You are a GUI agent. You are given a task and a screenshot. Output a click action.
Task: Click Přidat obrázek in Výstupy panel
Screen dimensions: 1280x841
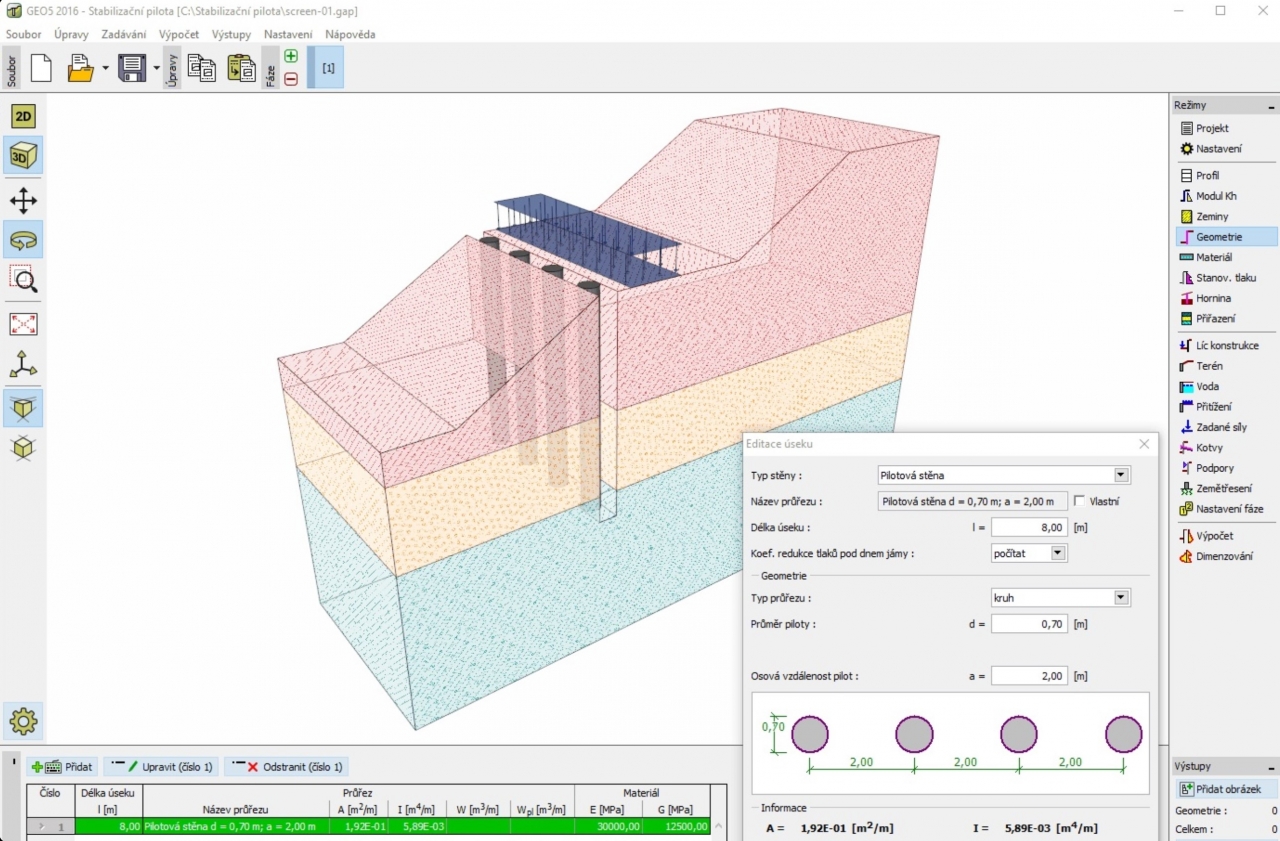click(1226, 789)
